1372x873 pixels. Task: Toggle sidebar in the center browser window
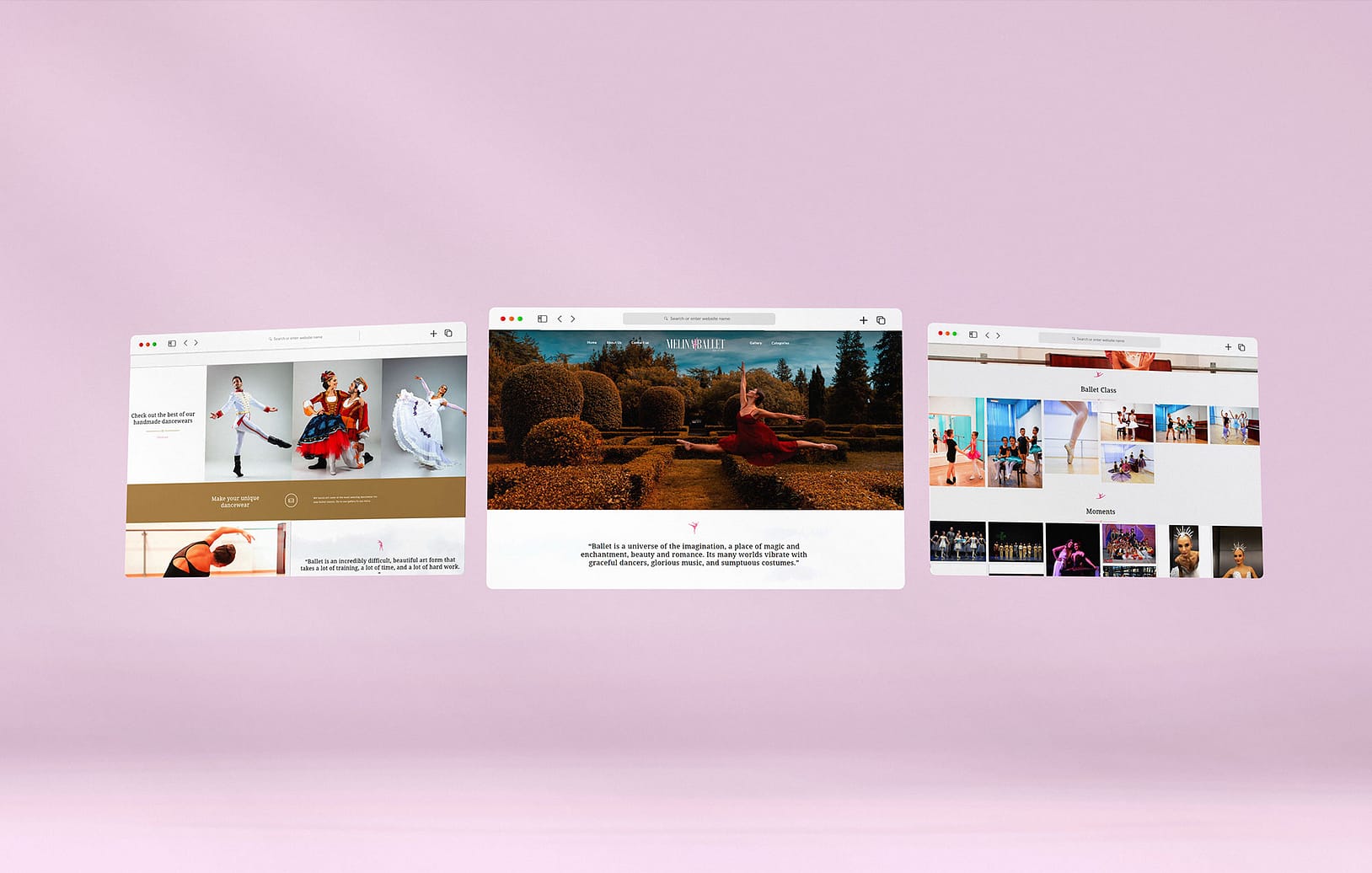point(542,319)
